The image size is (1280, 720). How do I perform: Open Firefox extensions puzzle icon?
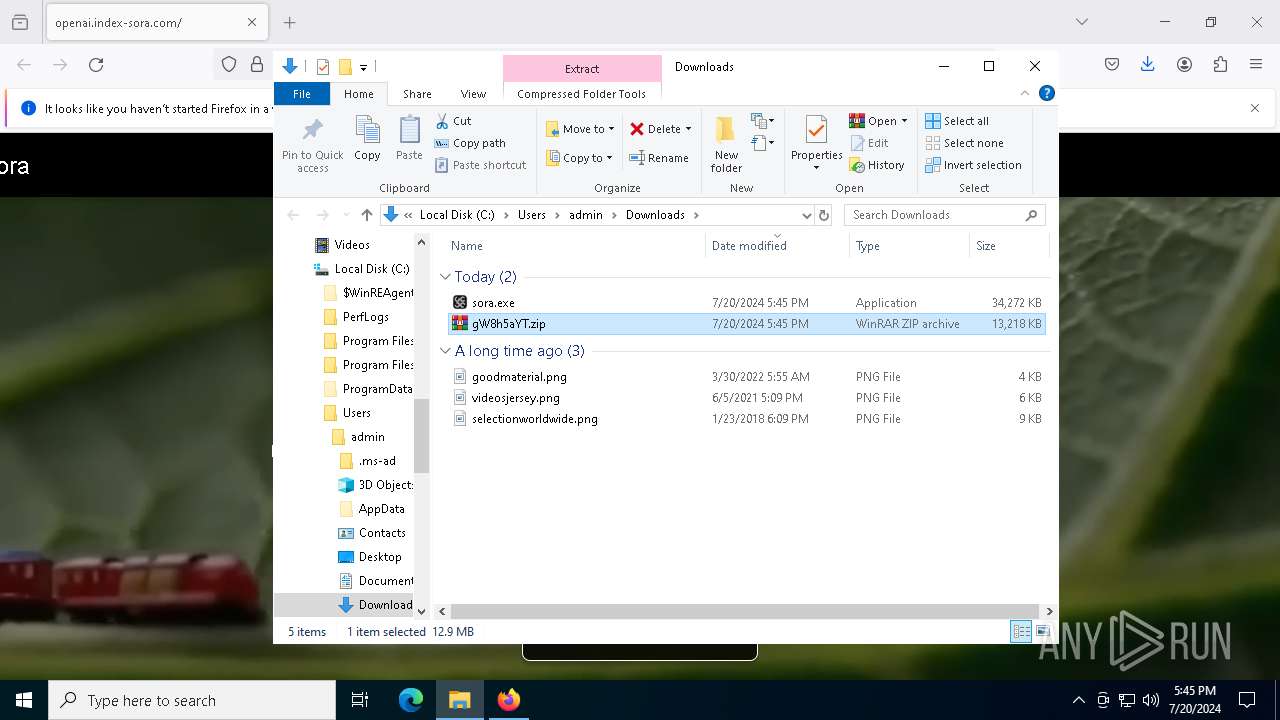pos(1220,64)
